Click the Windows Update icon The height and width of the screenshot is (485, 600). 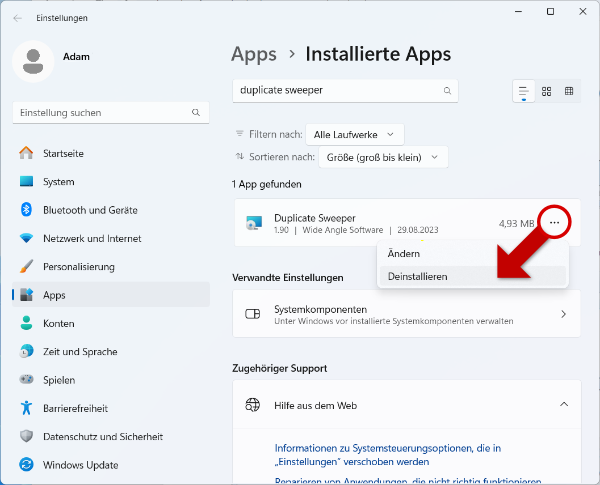[x=26, y=465]
